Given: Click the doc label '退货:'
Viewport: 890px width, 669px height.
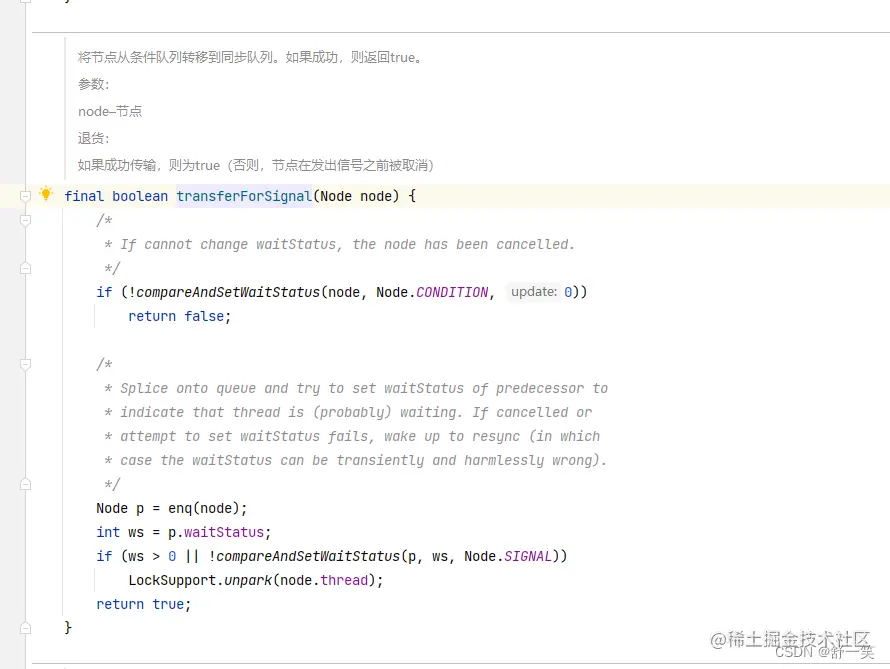Looking at the screenshot, I should point(93,138).
